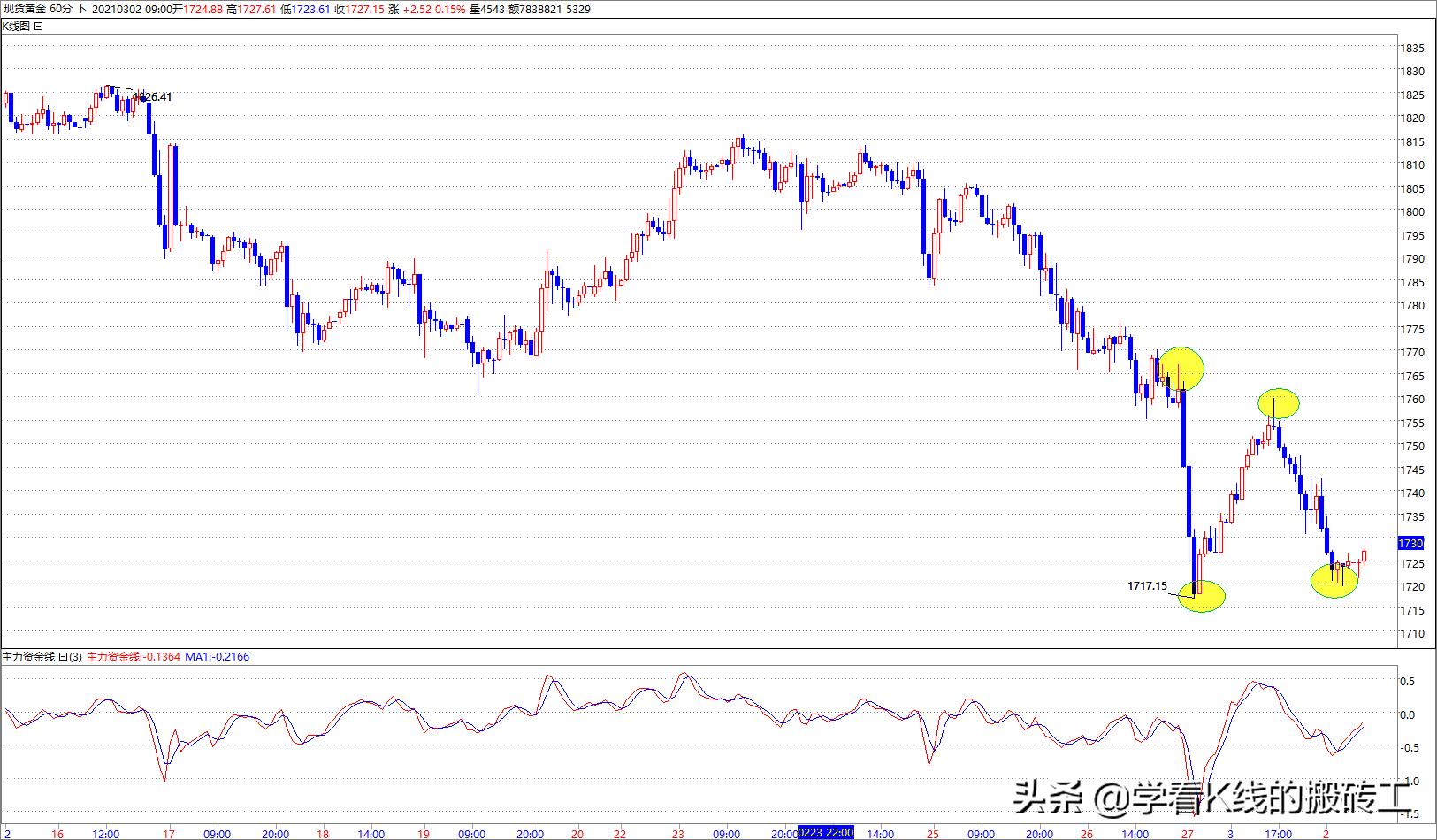Click the turnover reading 额7838821
Viewport: 1437px width, 840px height.
533,9
